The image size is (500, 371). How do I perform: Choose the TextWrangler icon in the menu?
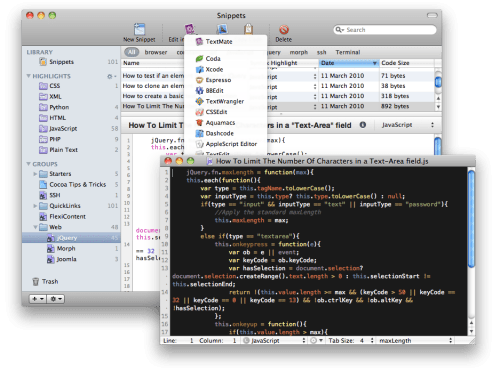coord(199,101)
